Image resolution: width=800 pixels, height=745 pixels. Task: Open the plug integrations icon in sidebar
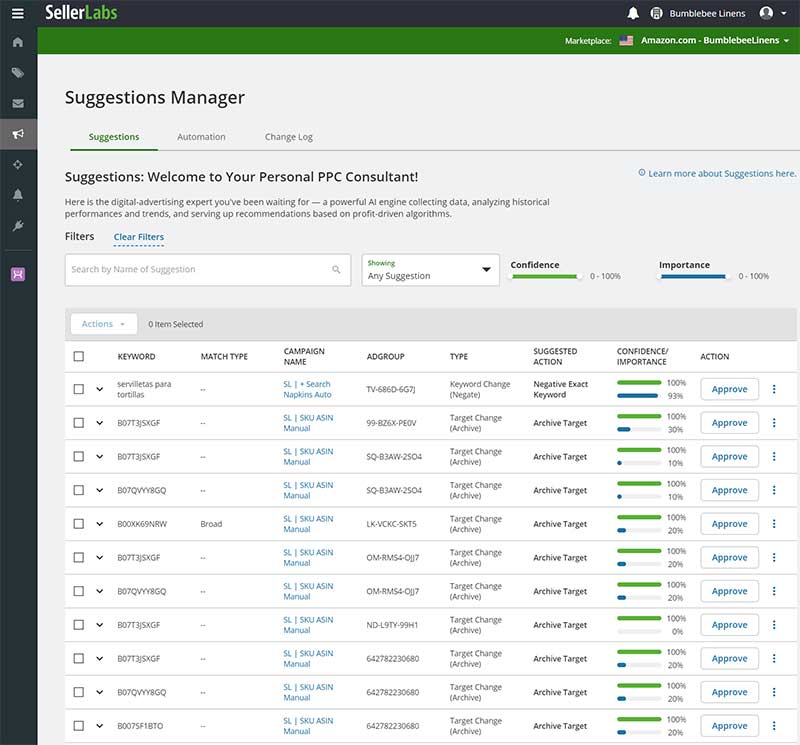pyautogui.click(x=18, y=226)
